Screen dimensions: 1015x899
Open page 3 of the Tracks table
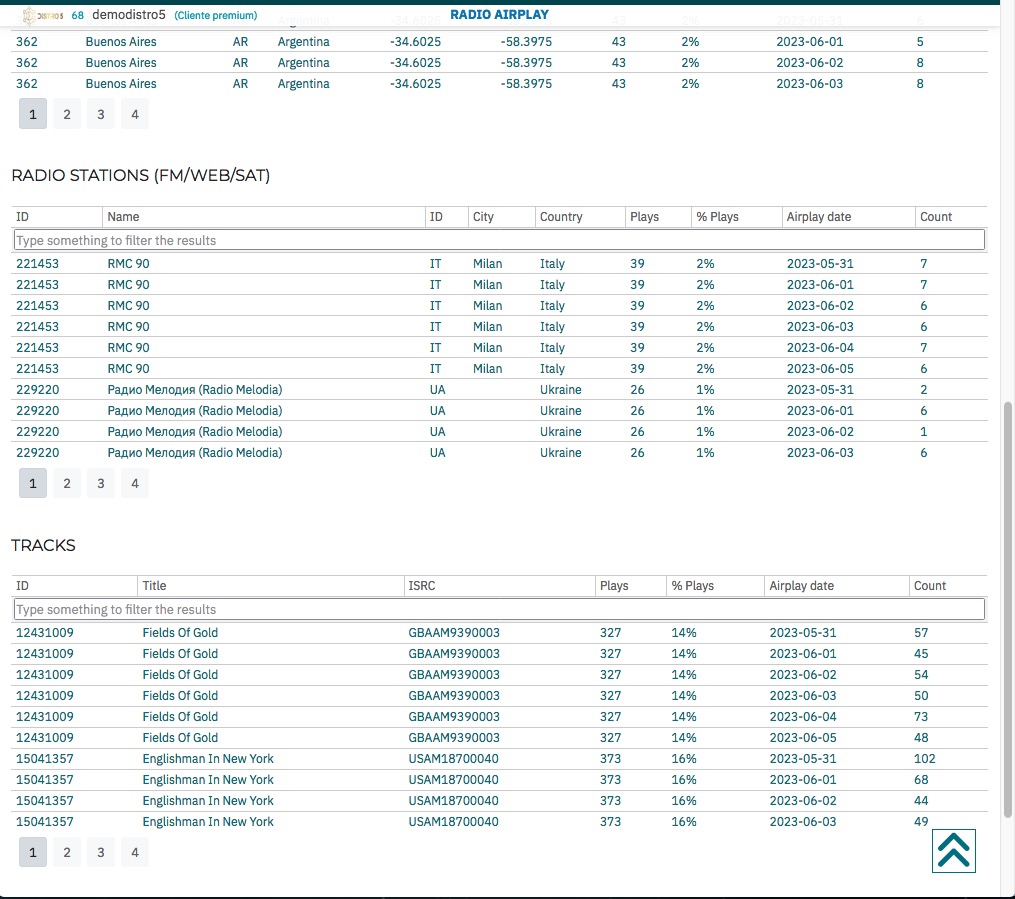pyautogui.click(x=101, y=852)
